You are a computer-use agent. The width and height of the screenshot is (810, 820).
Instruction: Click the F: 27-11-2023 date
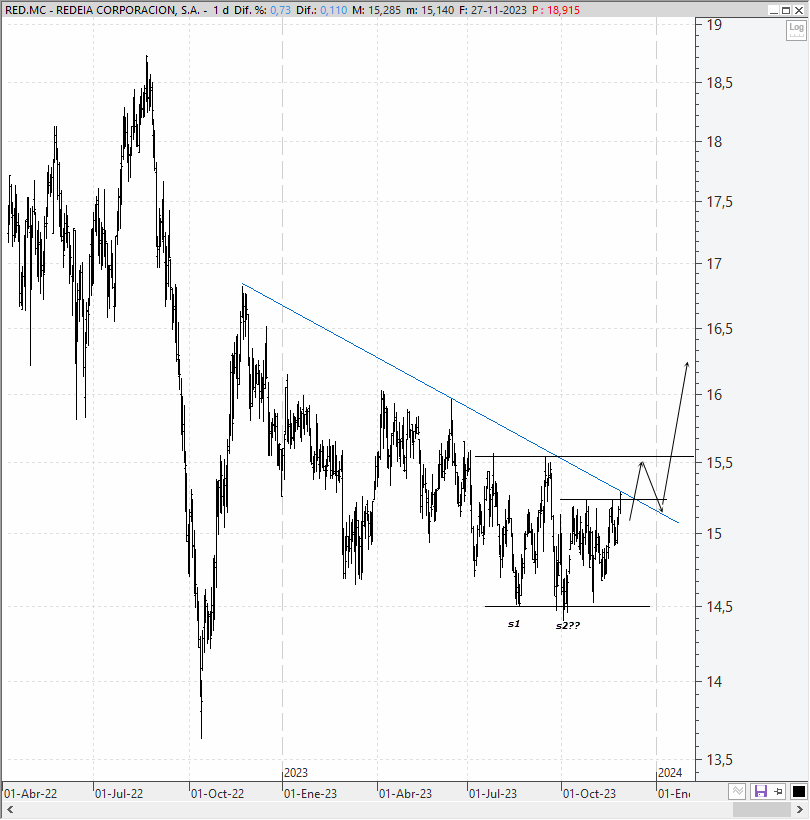[493, 10]
